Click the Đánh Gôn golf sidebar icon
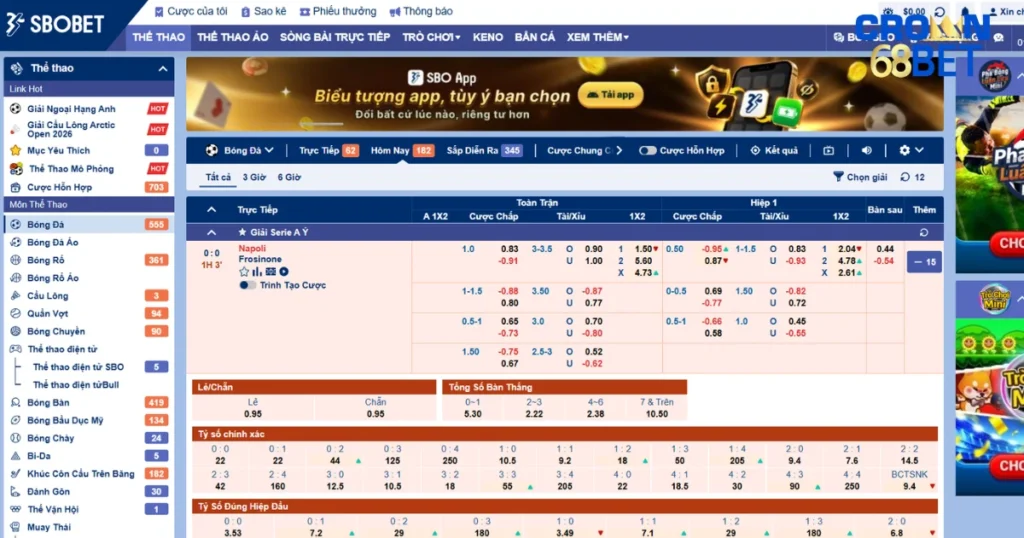1024x538 pixels. coord(16,491)
